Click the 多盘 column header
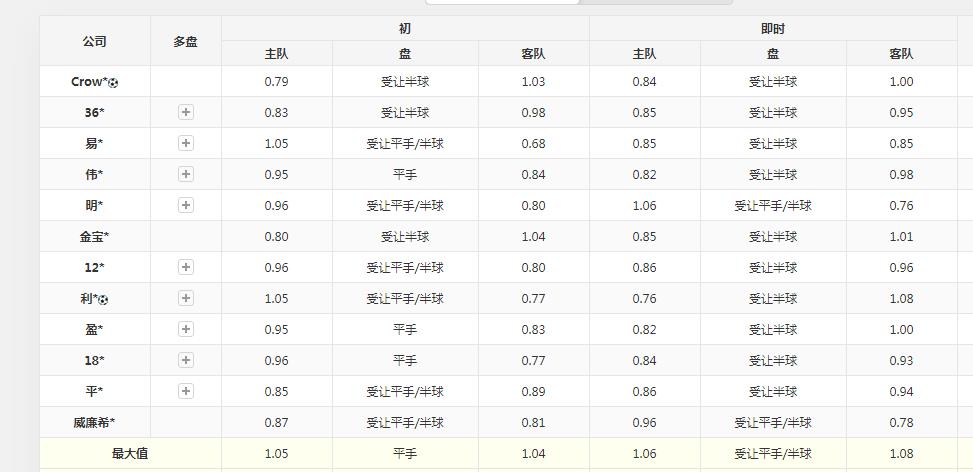The width and height of the screenshot is (973, 472). coord(186,41)
